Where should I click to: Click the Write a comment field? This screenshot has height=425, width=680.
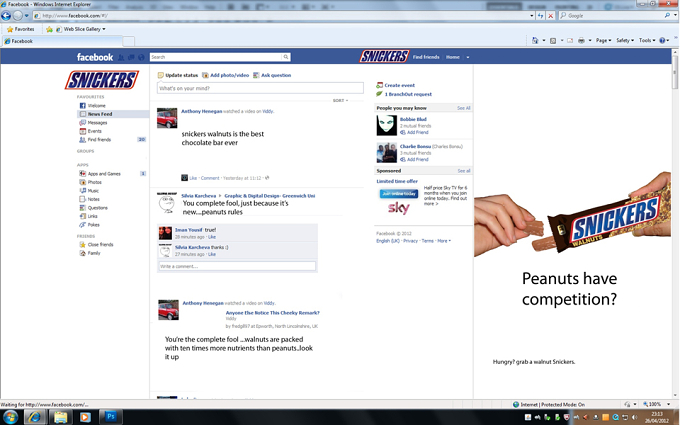point(237,266)
